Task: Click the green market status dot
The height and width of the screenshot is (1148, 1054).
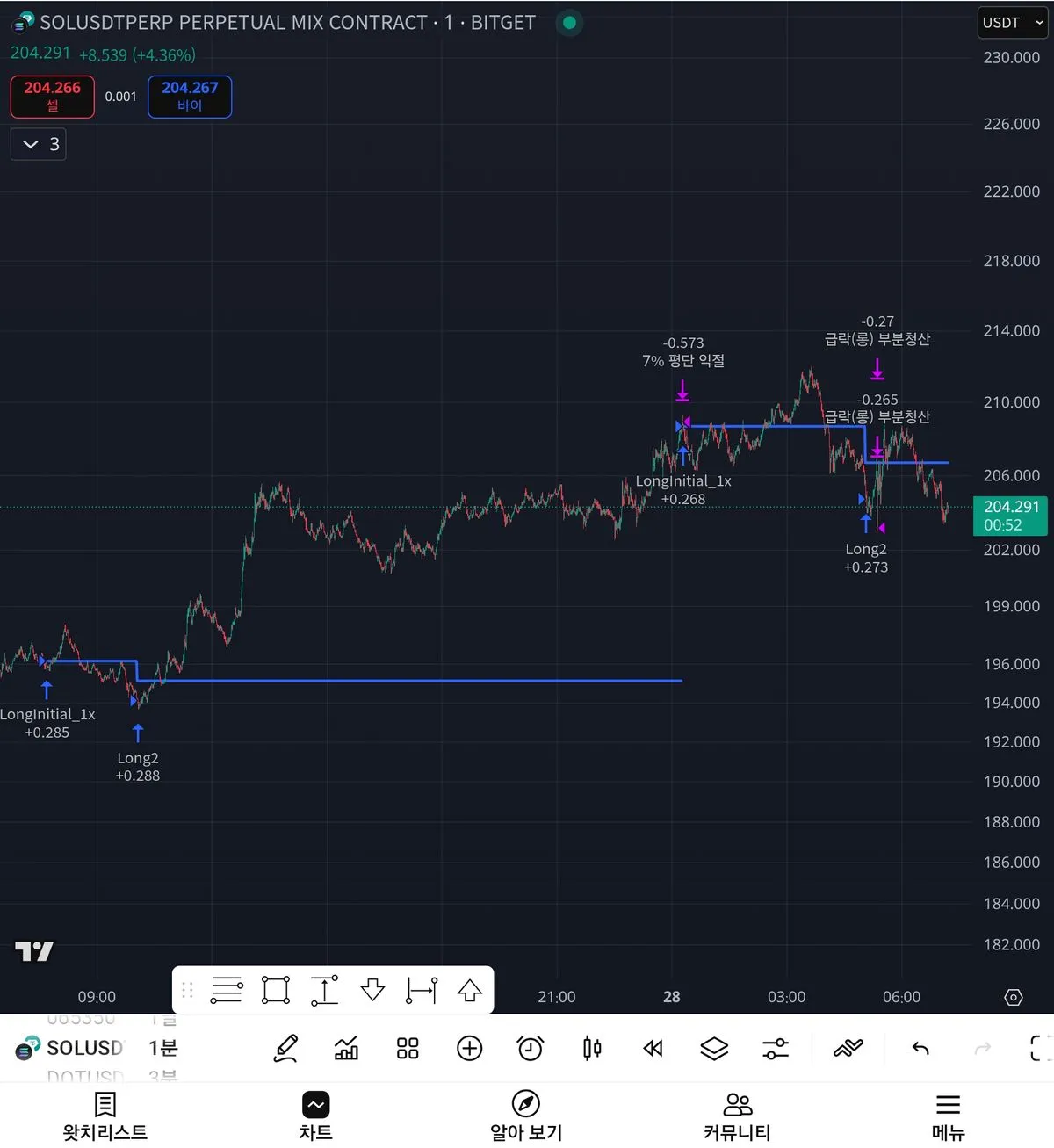Action: (569, 23)
